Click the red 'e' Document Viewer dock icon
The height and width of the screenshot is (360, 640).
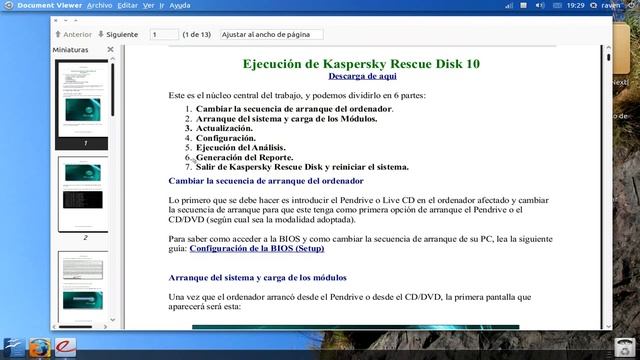[65, 347]
